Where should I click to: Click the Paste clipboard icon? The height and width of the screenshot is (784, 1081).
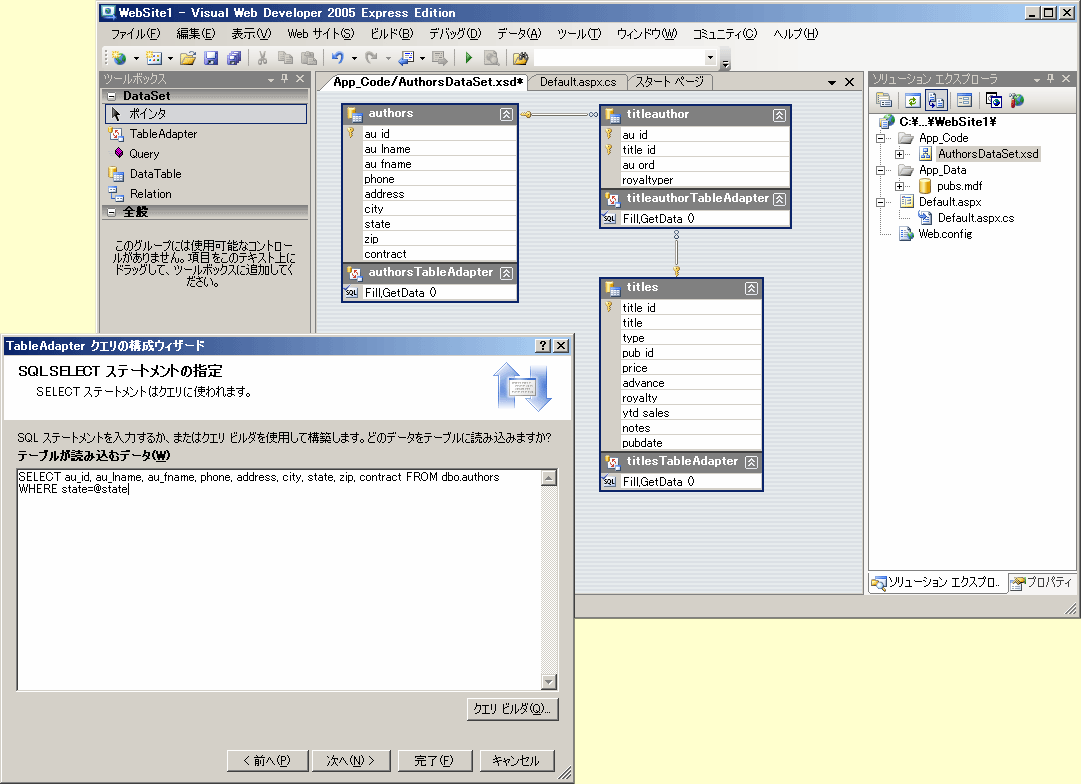(309, 59)
